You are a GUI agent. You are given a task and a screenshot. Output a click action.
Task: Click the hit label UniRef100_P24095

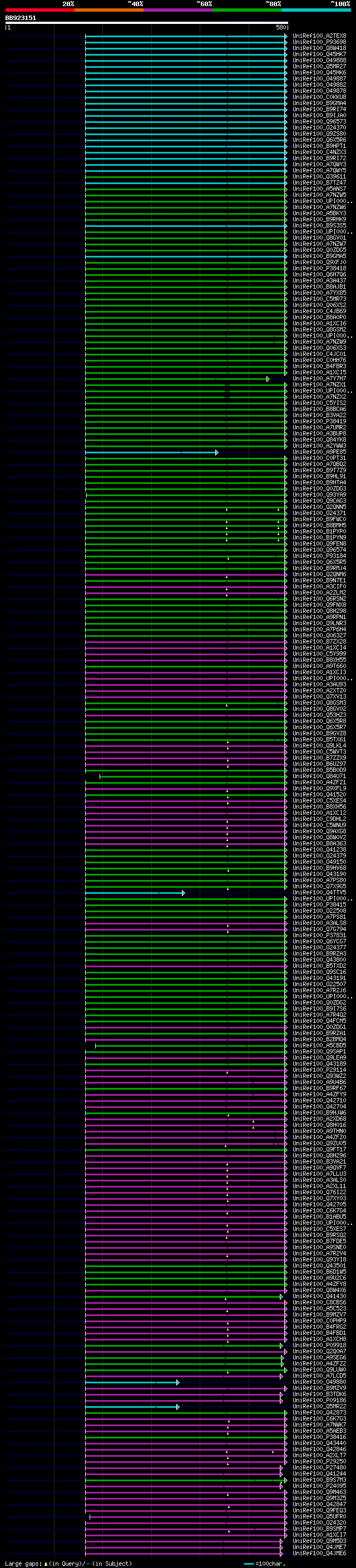point(319,1486)
